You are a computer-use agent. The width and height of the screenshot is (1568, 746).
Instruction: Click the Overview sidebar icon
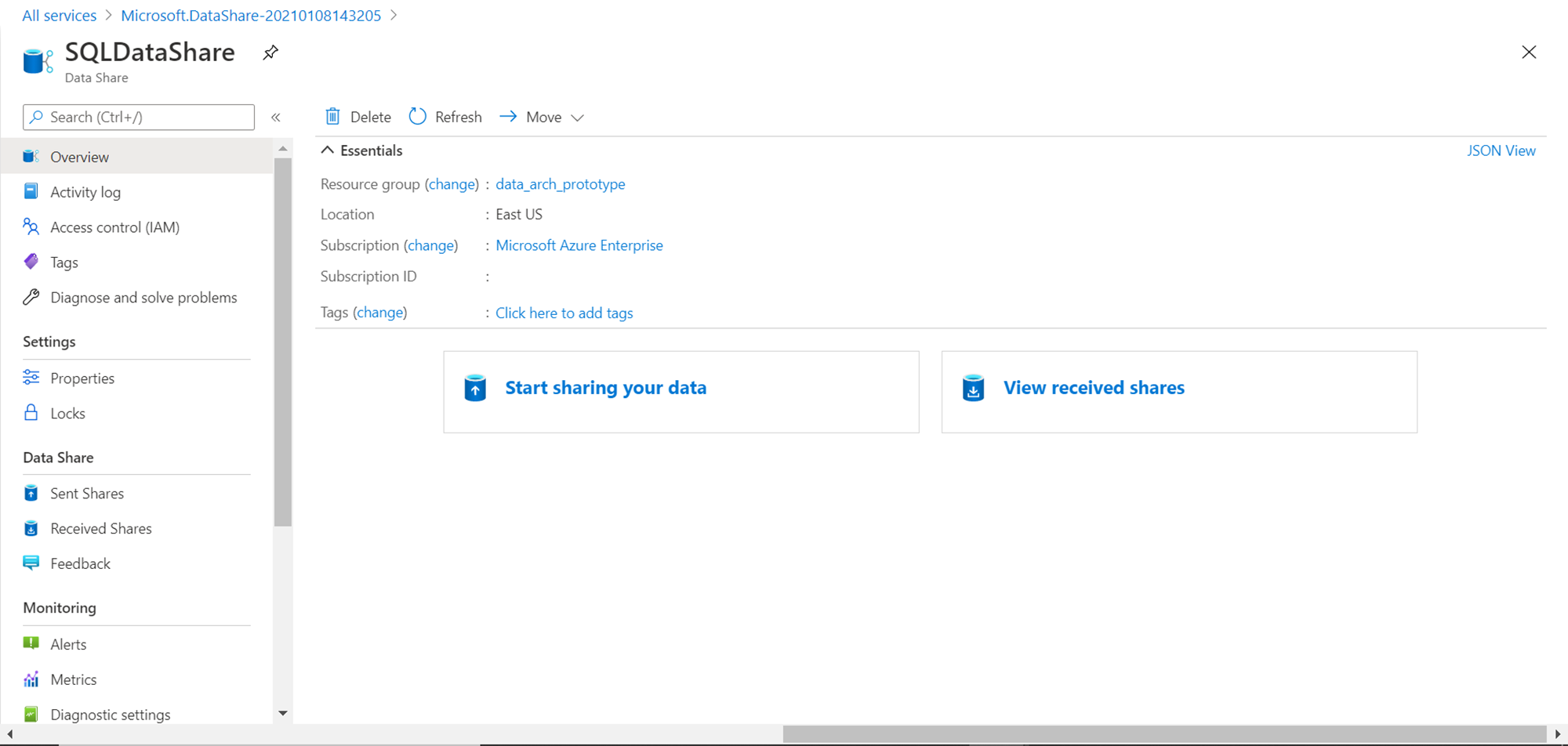pyautogui.click(x=31, y=157)
